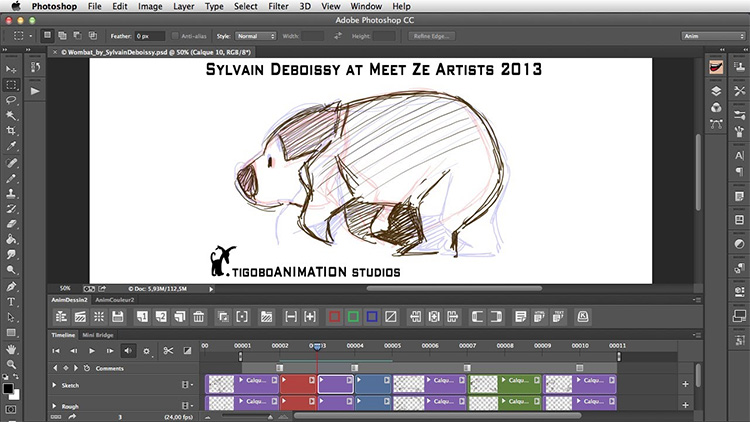Select the Move tool
Image resolution: width=750 pixels, height=422 pixels.
coord(11,69)
